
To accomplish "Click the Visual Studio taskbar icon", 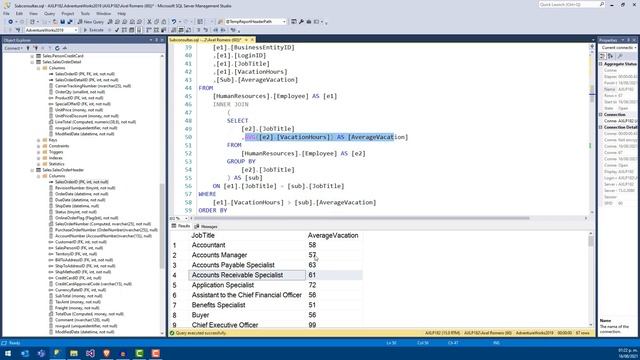I will pyautogui.click(x=90, y=353).
